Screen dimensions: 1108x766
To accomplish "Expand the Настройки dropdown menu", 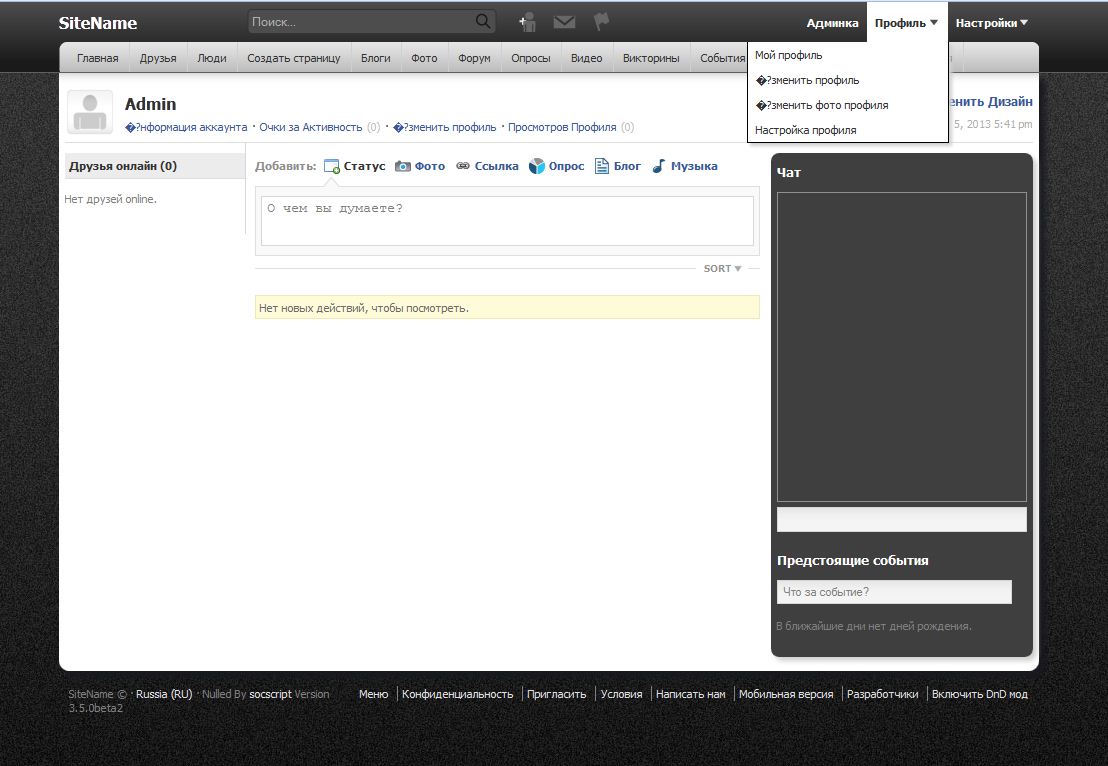I will coord(991,23).
